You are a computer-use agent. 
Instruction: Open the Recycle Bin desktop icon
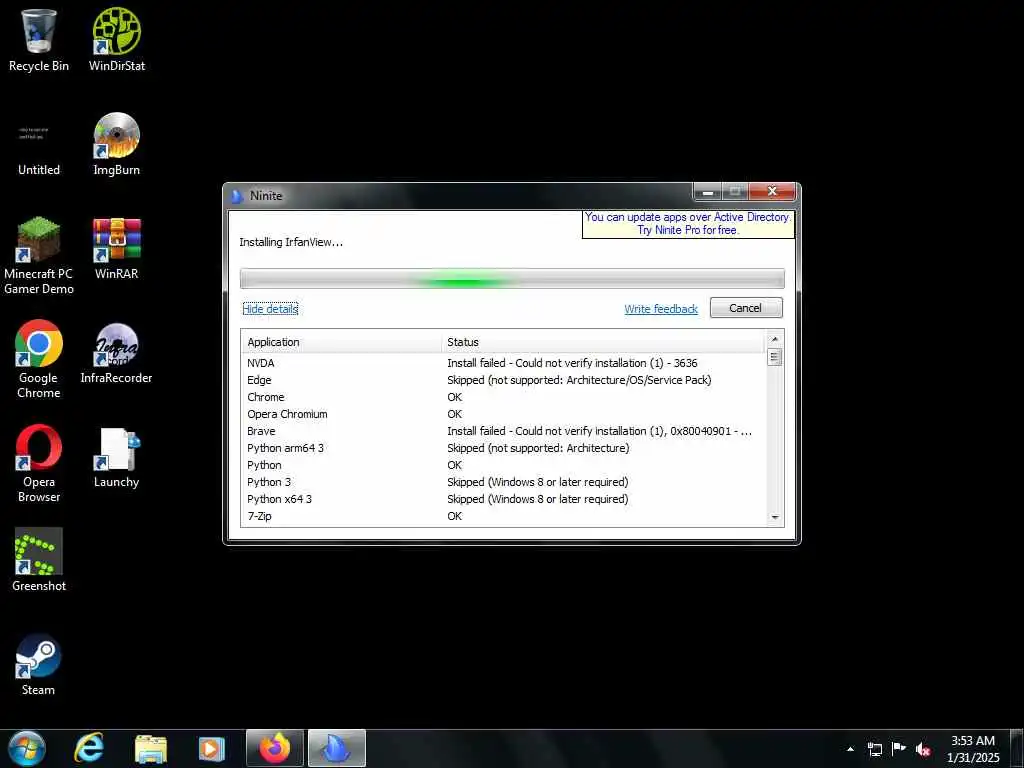pos(39,40)
